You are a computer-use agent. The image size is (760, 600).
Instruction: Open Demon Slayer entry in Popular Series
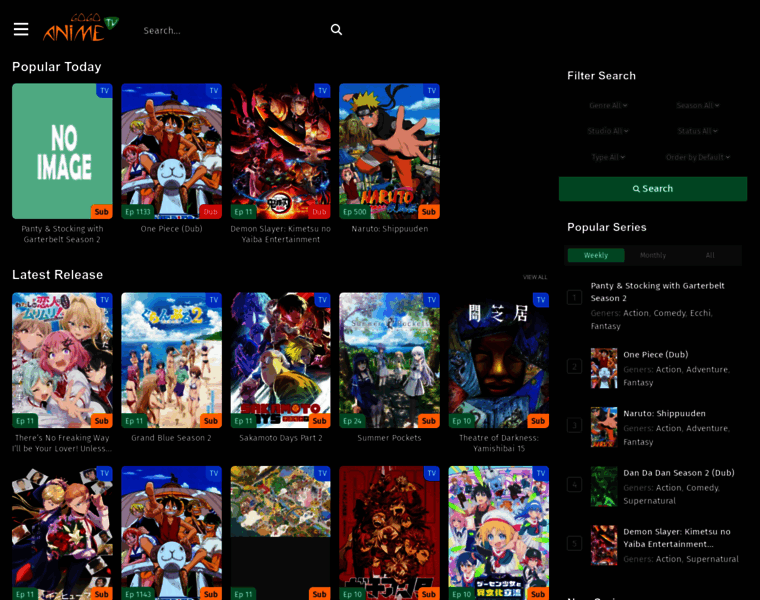coord(677,538)
